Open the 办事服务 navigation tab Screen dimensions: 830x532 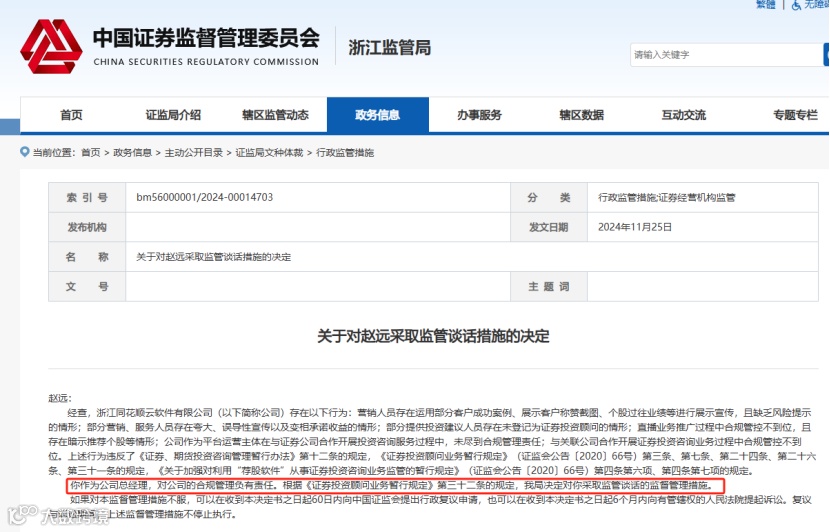(x=480, y=115)
